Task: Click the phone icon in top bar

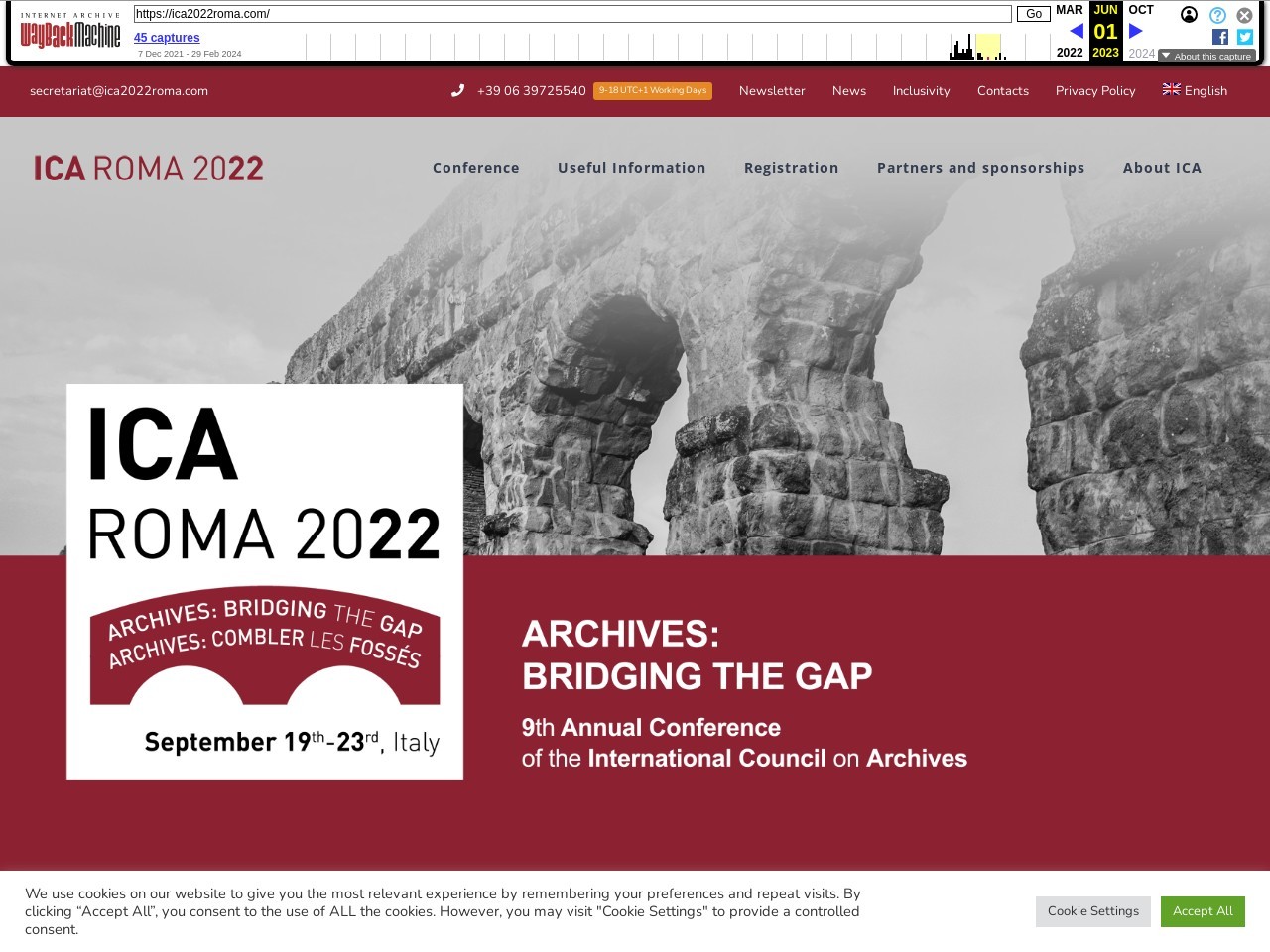Action: click(x=457, y=90)
